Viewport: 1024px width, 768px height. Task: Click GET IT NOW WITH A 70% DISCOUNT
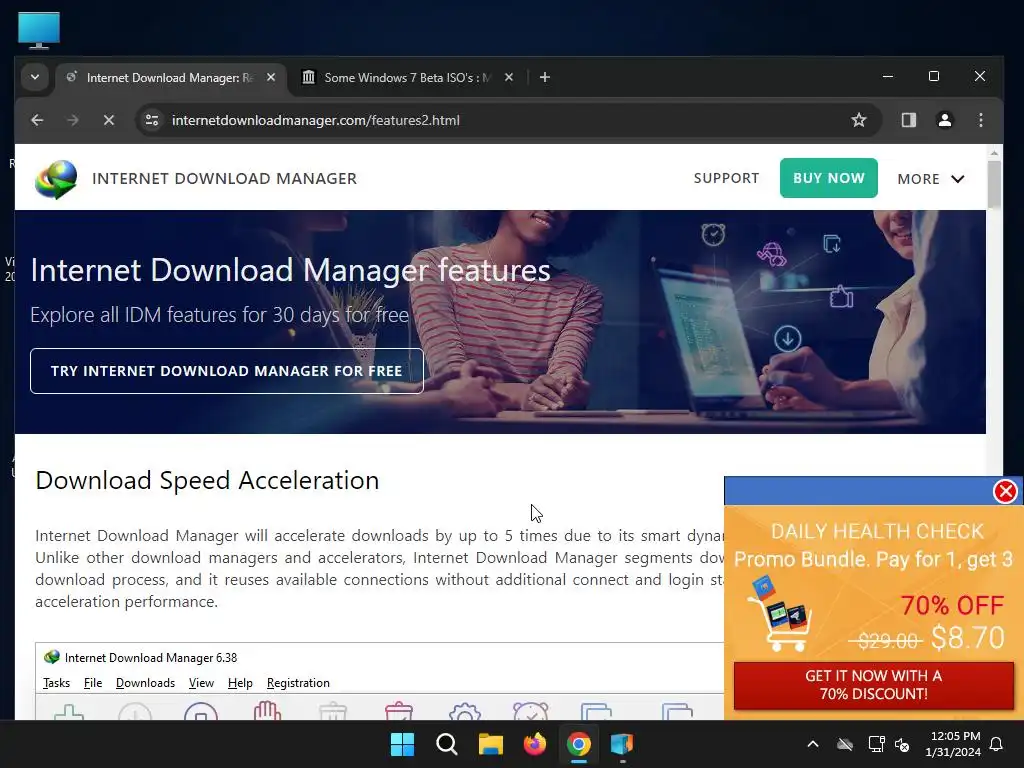(x=874, y=685)
